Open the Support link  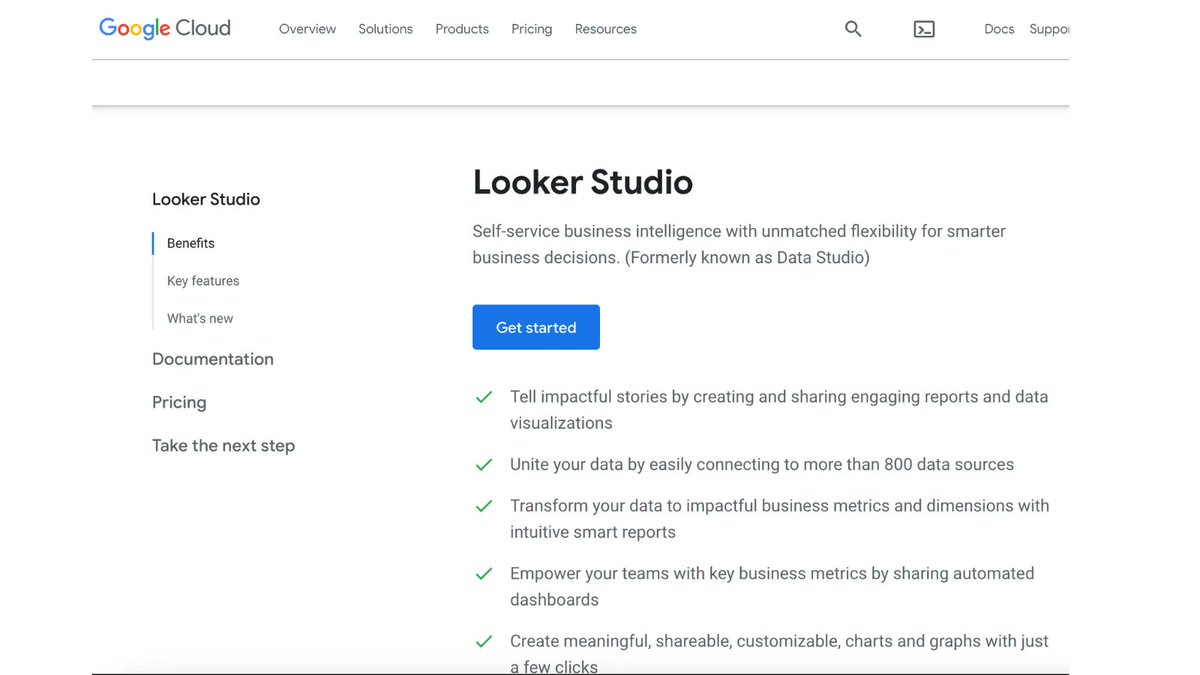[x=1050, y=28]
